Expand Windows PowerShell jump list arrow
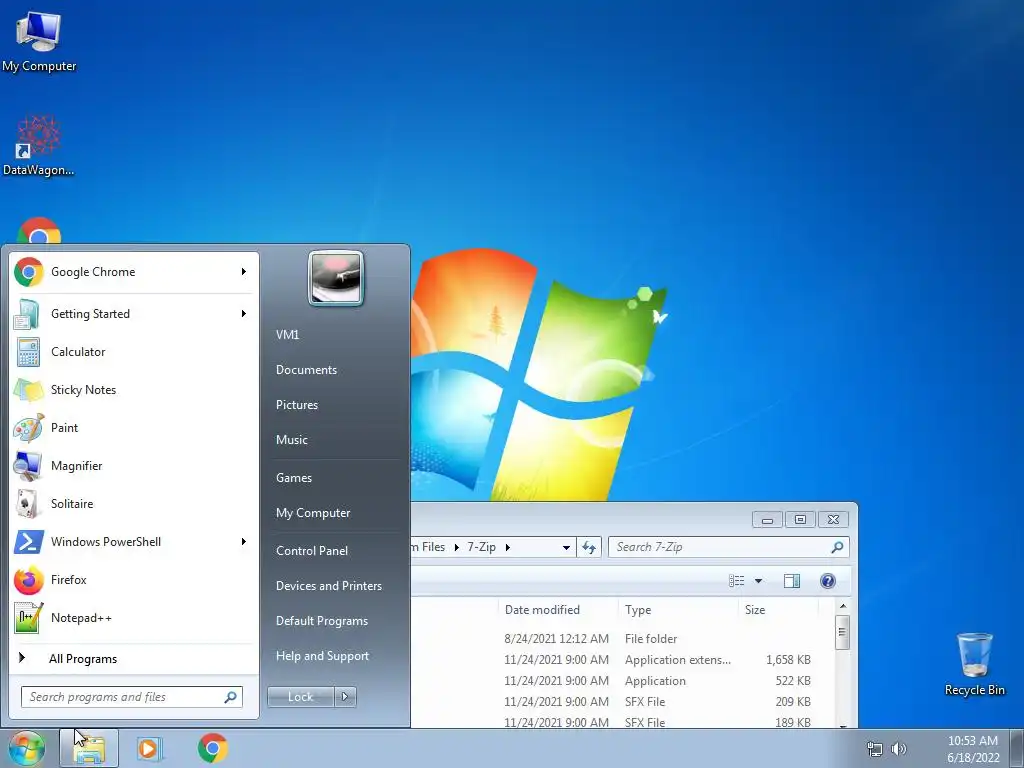 point(244,541)
